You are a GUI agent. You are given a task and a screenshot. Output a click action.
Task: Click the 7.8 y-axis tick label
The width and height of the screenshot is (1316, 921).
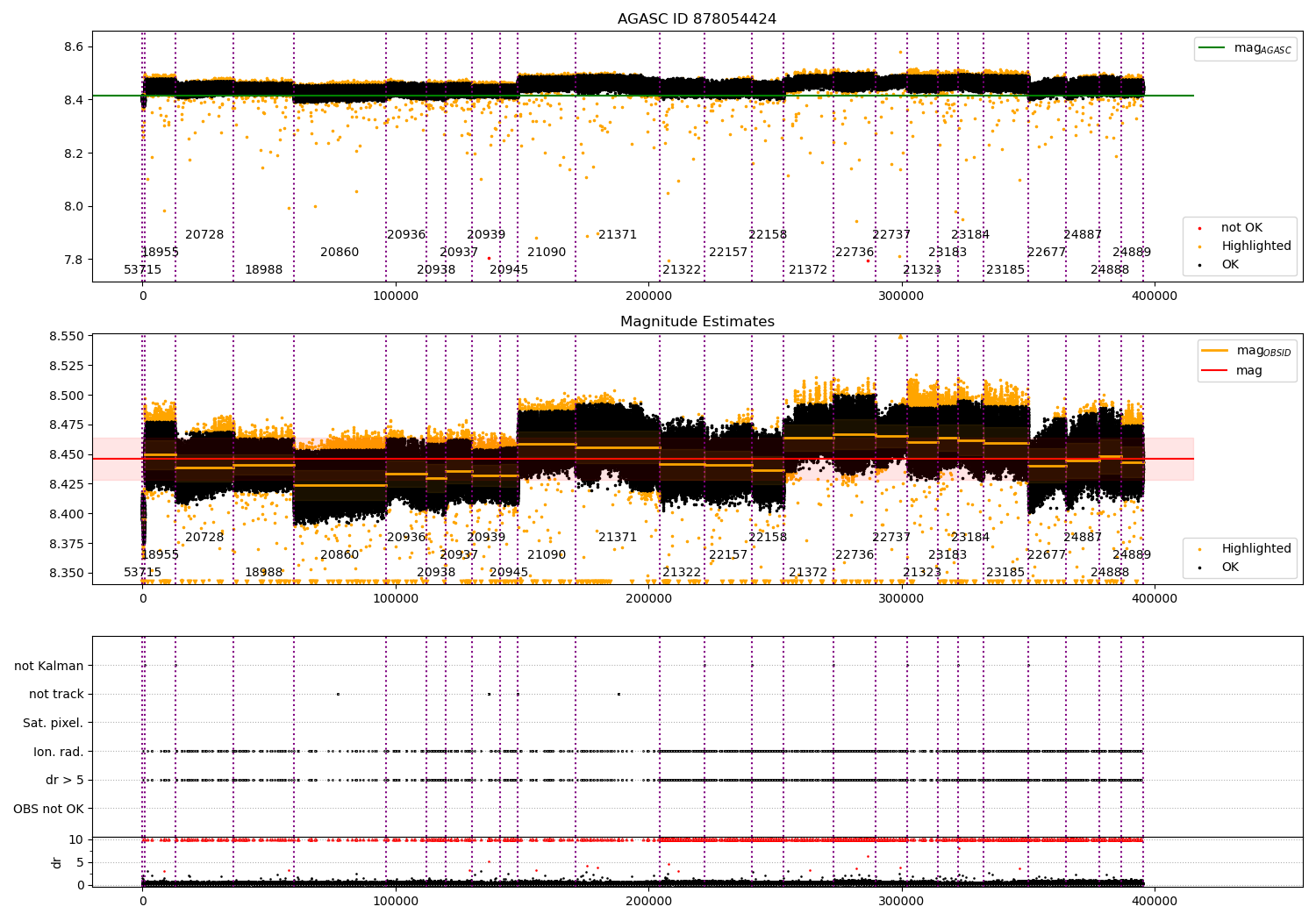click(75, 260)
